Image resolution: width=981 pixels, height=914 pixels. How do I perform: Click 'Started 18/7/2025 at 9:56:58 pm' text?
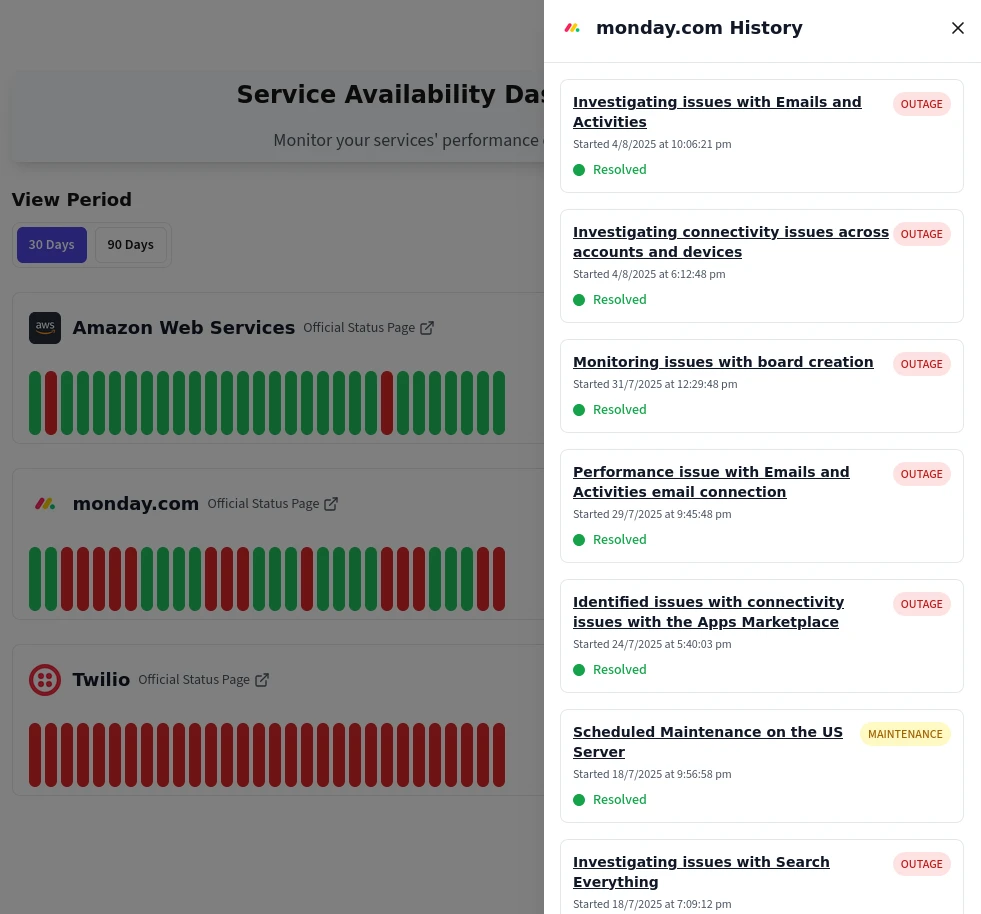click(x=652, y=774)
